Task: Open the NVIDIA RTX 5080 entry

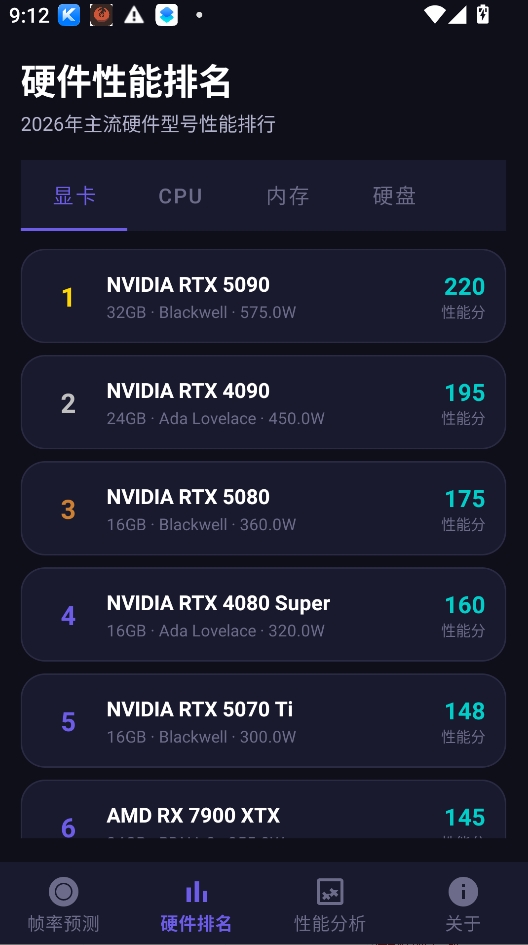Action: (x=263, y=508)
